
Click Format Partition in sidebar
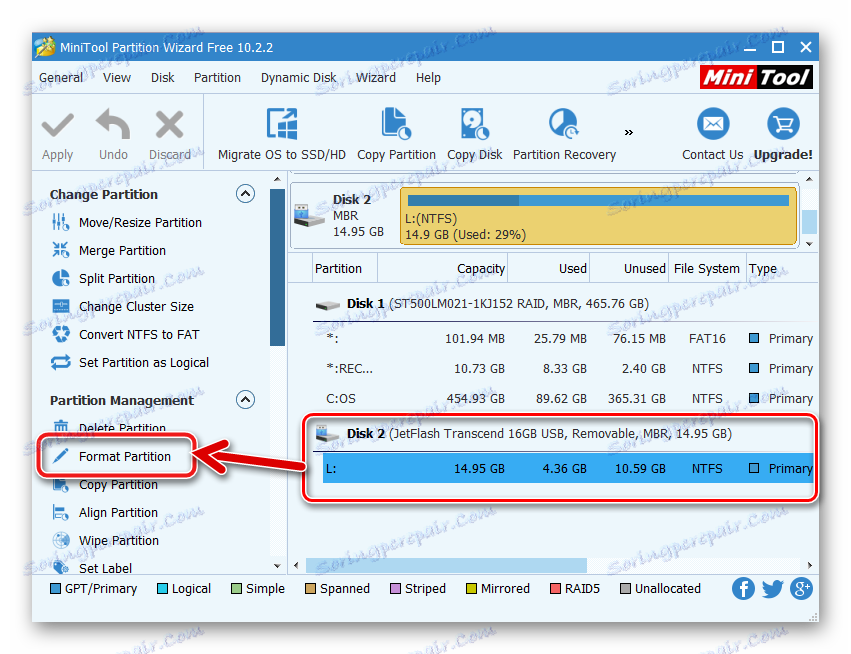(x=112, y=456)
